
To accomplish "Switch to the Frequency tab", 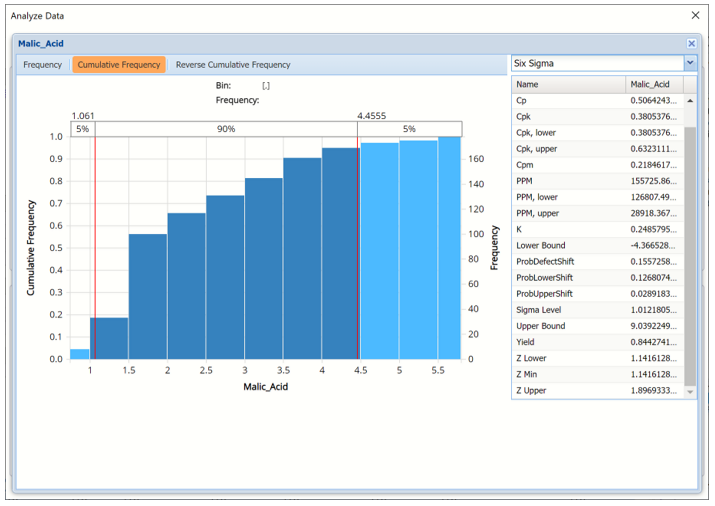I will point(43,65).
